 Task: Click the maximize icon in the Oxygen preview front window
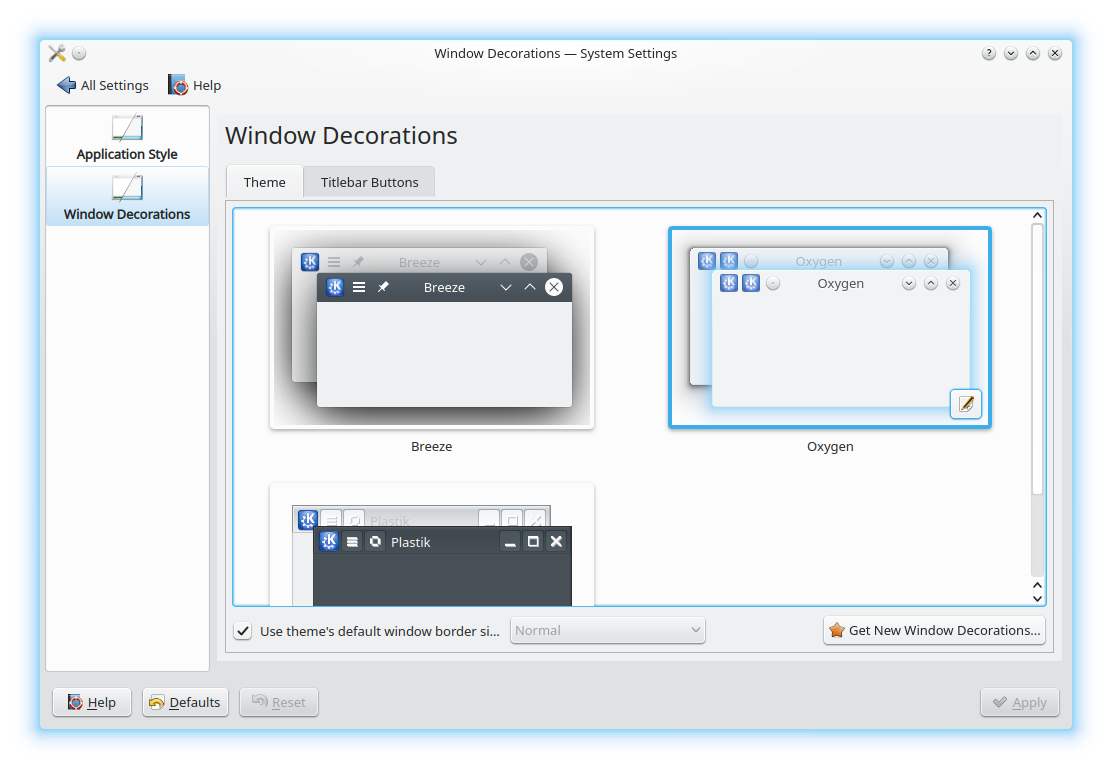pos(930,283)
